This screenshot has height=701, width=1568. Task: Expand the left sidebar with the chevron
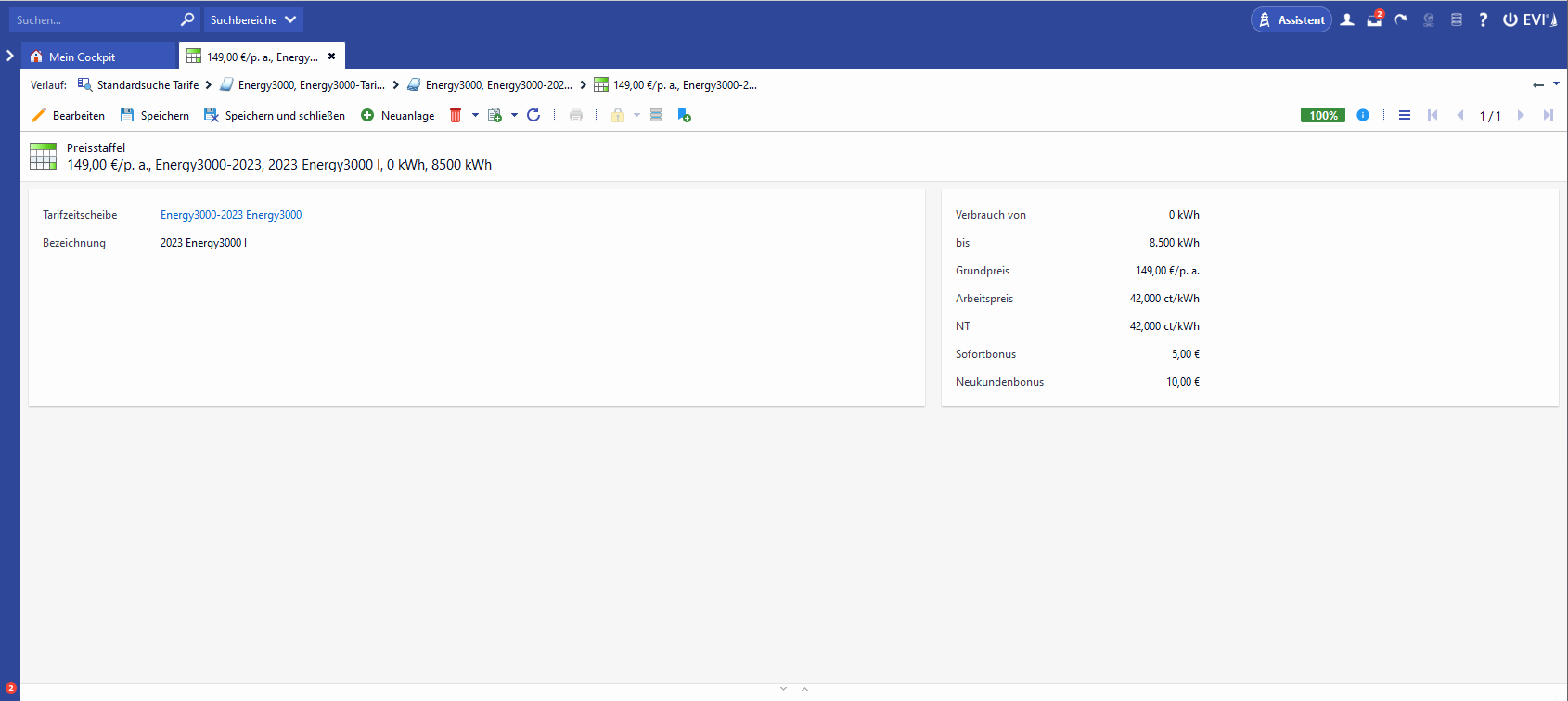click(x=10, y=56)
